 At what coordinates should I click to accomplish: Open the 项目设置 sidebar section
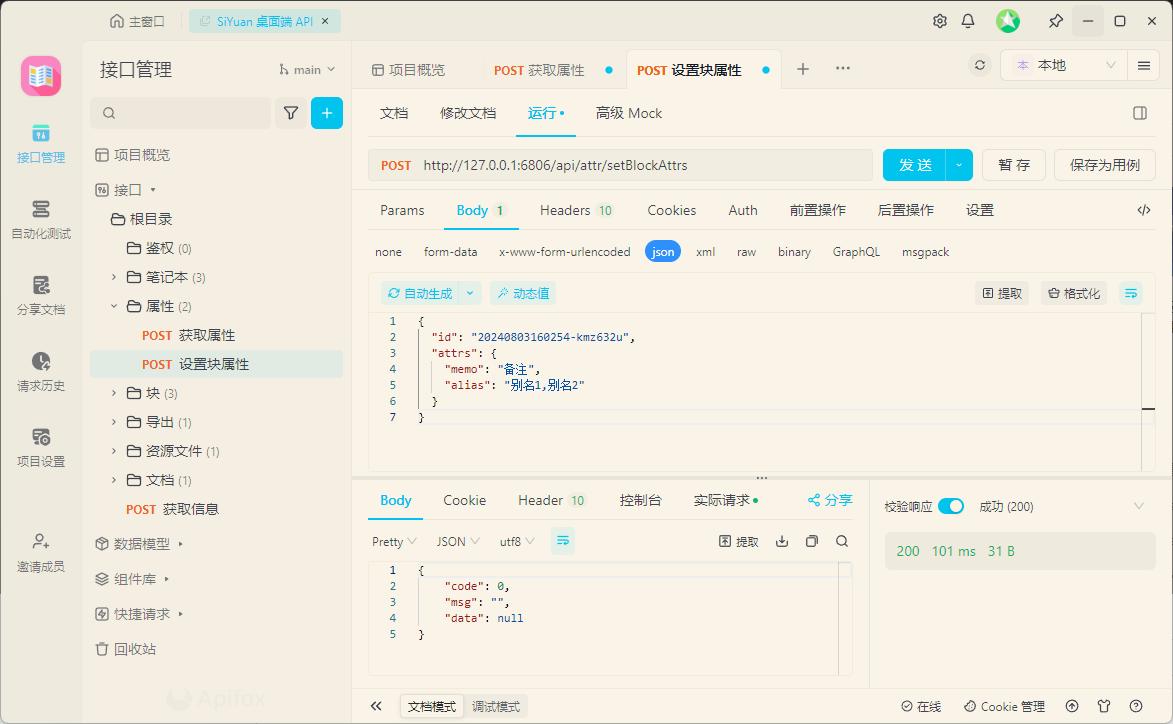click(x=40, y=448)
